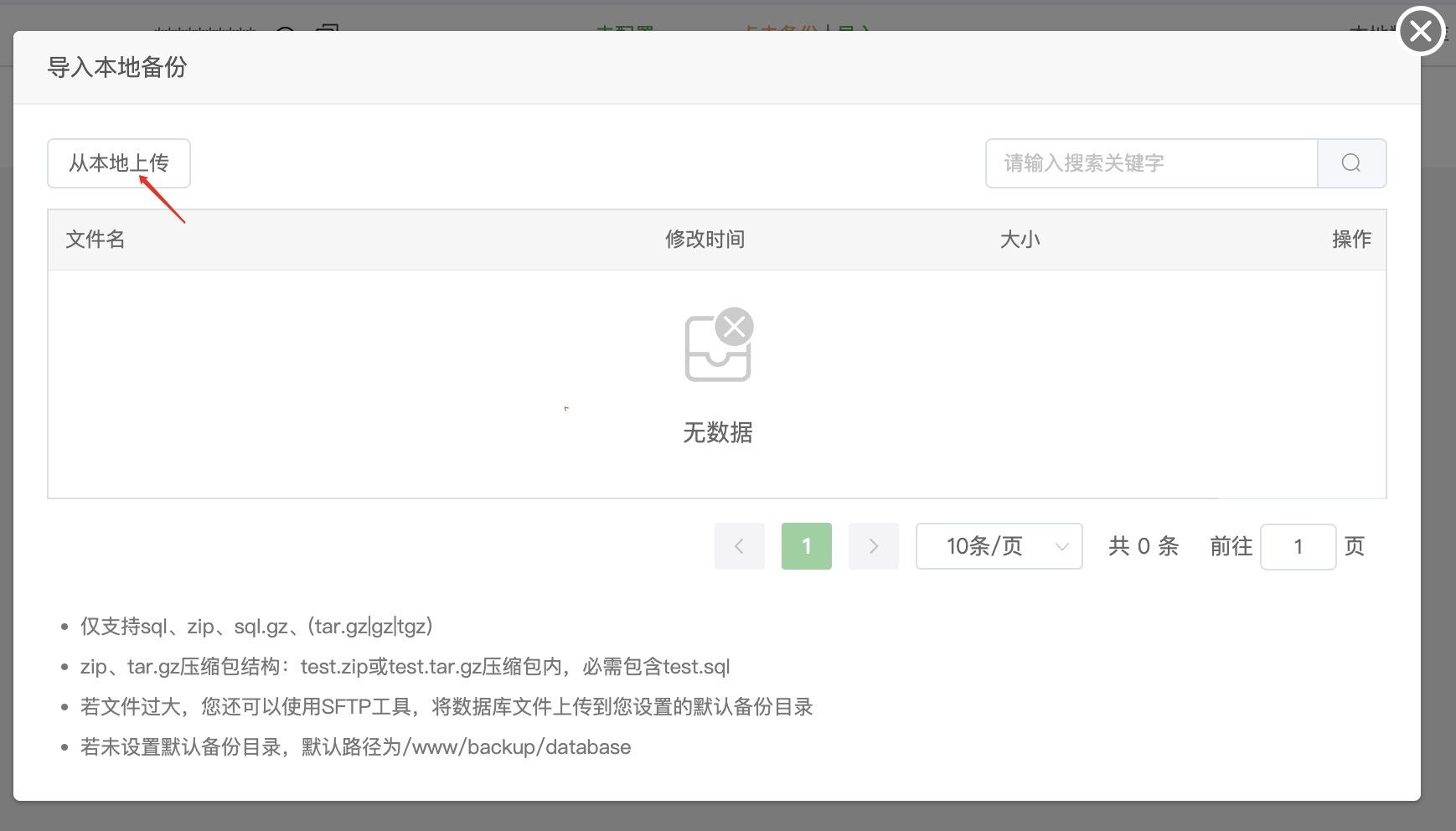Screen dimensions: 1456x831
Task: Click the 无数据 empty state text
Action: pyautogui.click(x=718, y=433)
